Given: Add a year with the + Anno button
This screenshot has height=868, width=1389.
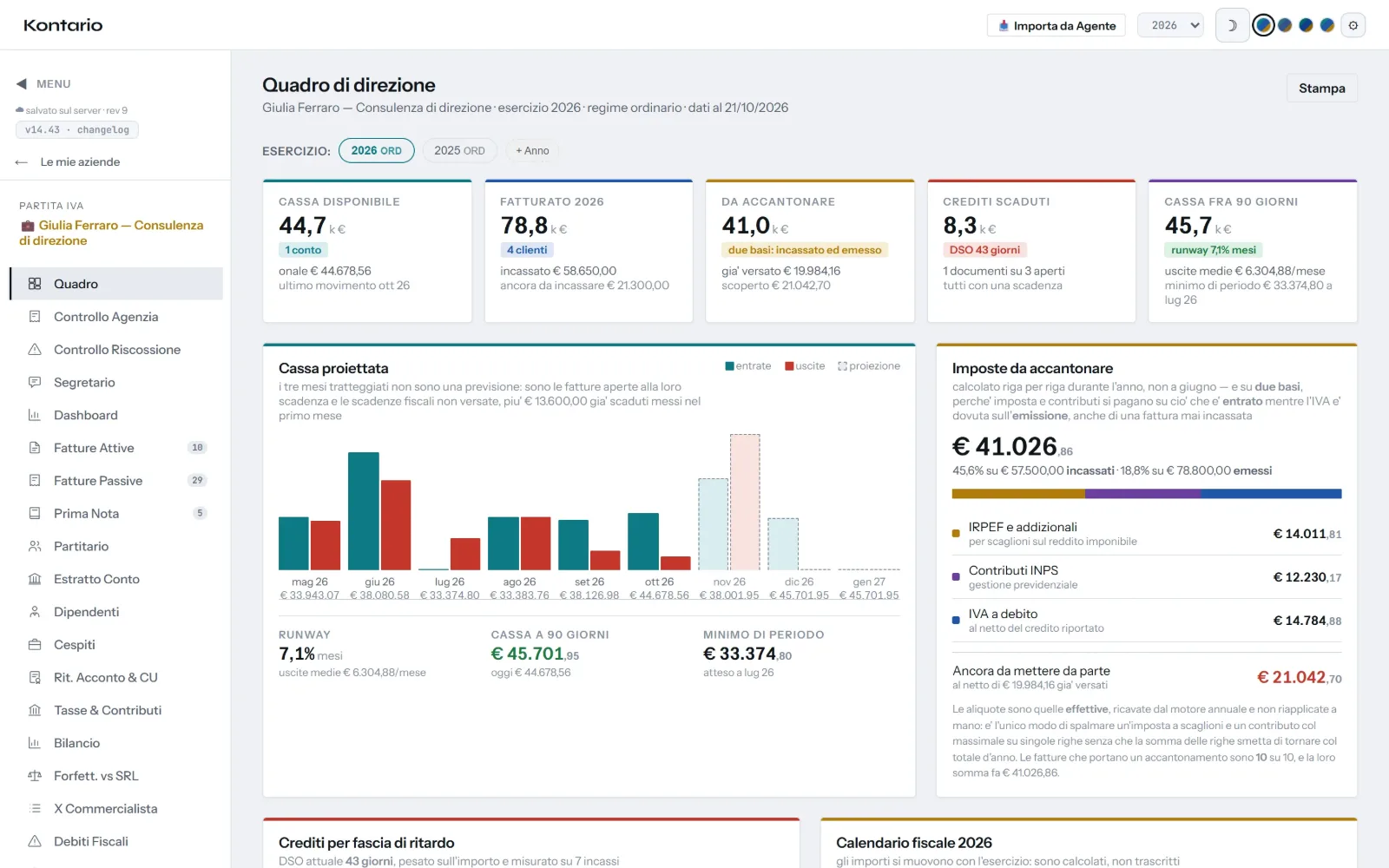Looking at the screenshot, I should pos(532,150).
